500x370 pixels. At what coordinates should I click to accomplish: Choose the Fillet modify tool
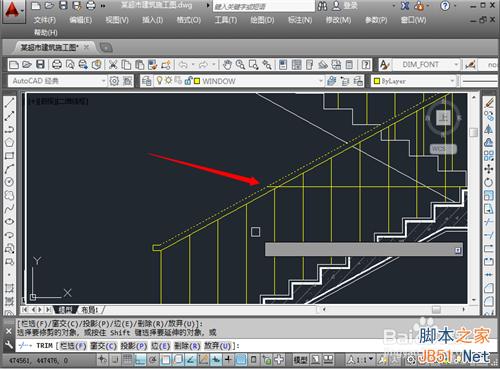pyautogui.click(x=489, y=301)
